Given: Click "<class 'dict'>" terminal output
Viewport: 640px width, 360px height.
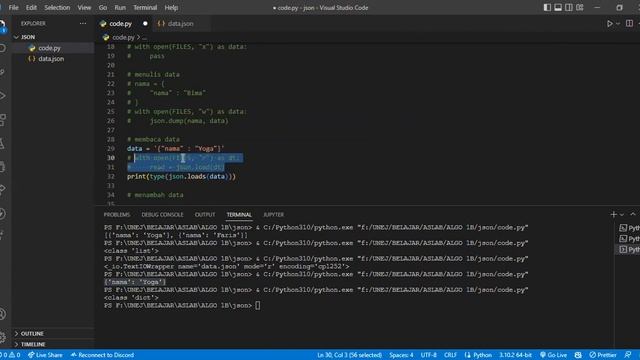Looking at the screenshot, I should coord(131,298).
